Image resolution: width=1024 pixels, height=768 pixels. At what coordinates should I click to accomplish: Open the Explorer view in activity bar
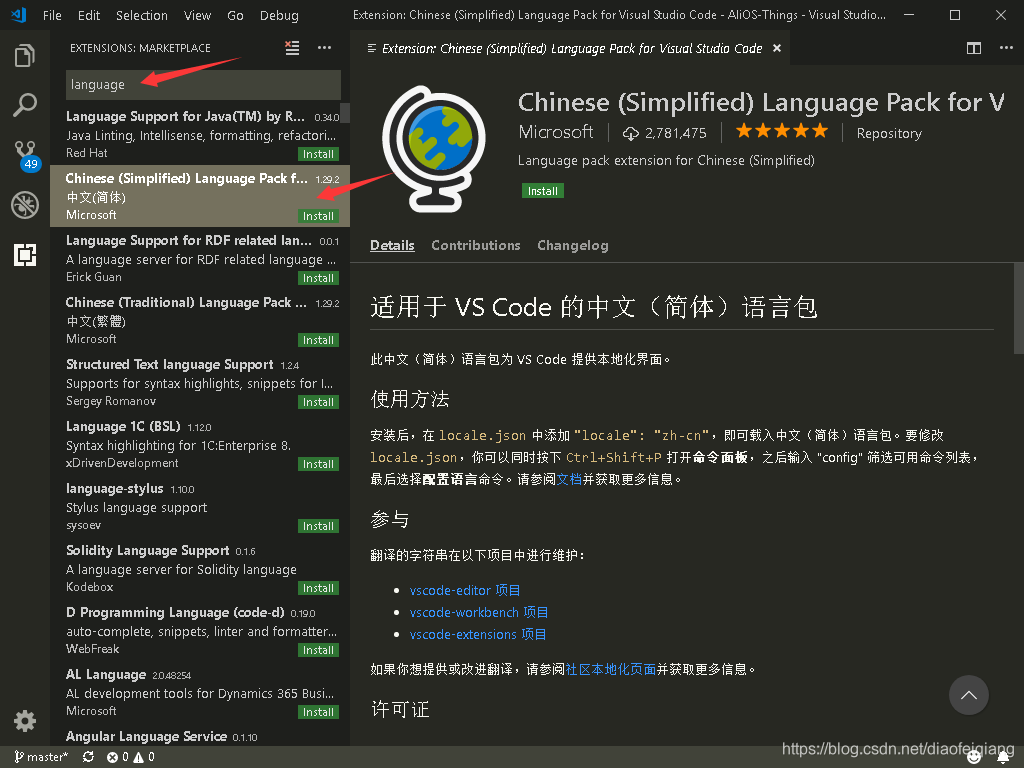(25, 56)
